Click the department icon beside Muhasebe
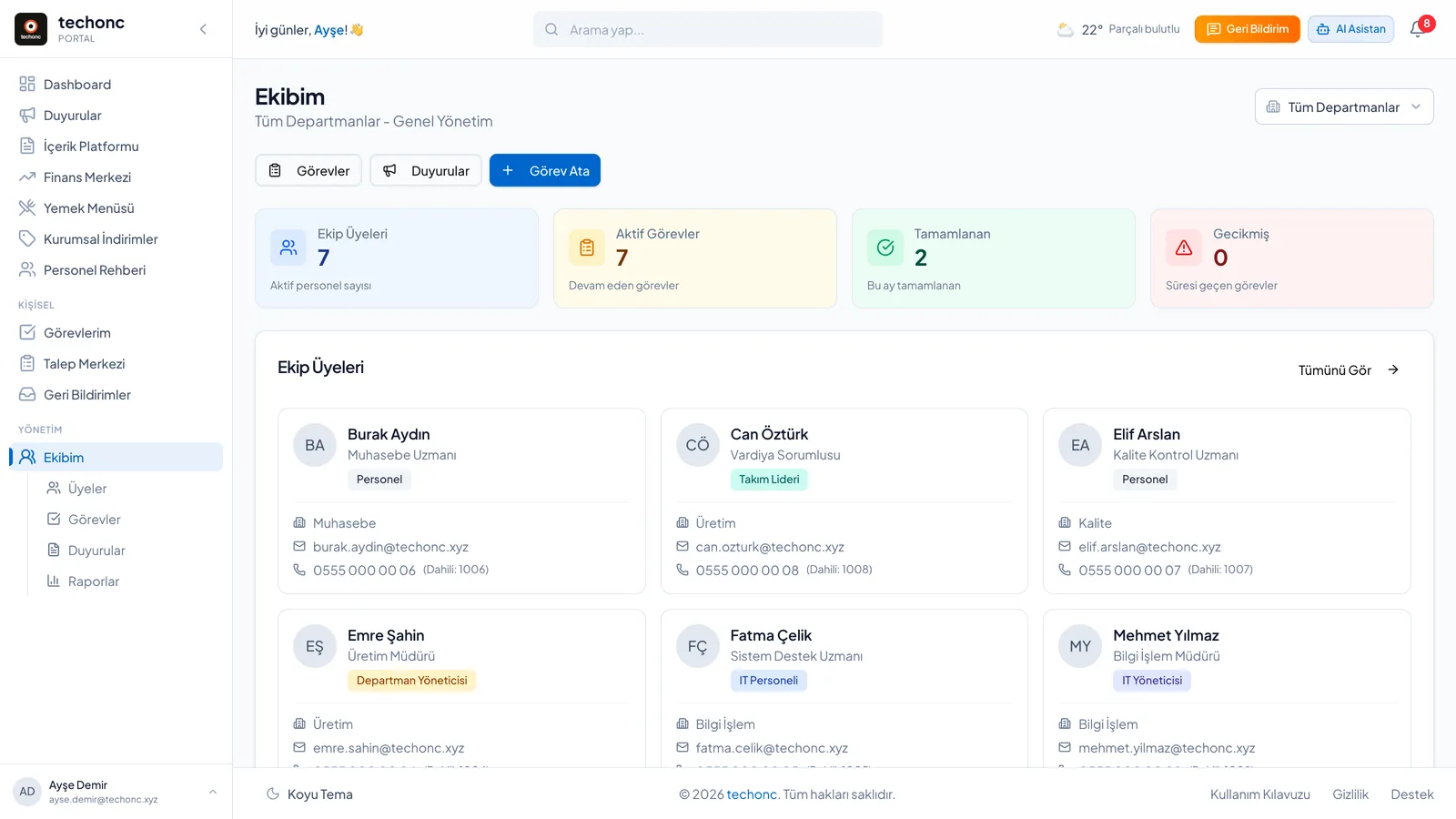 tap(299, 522)
